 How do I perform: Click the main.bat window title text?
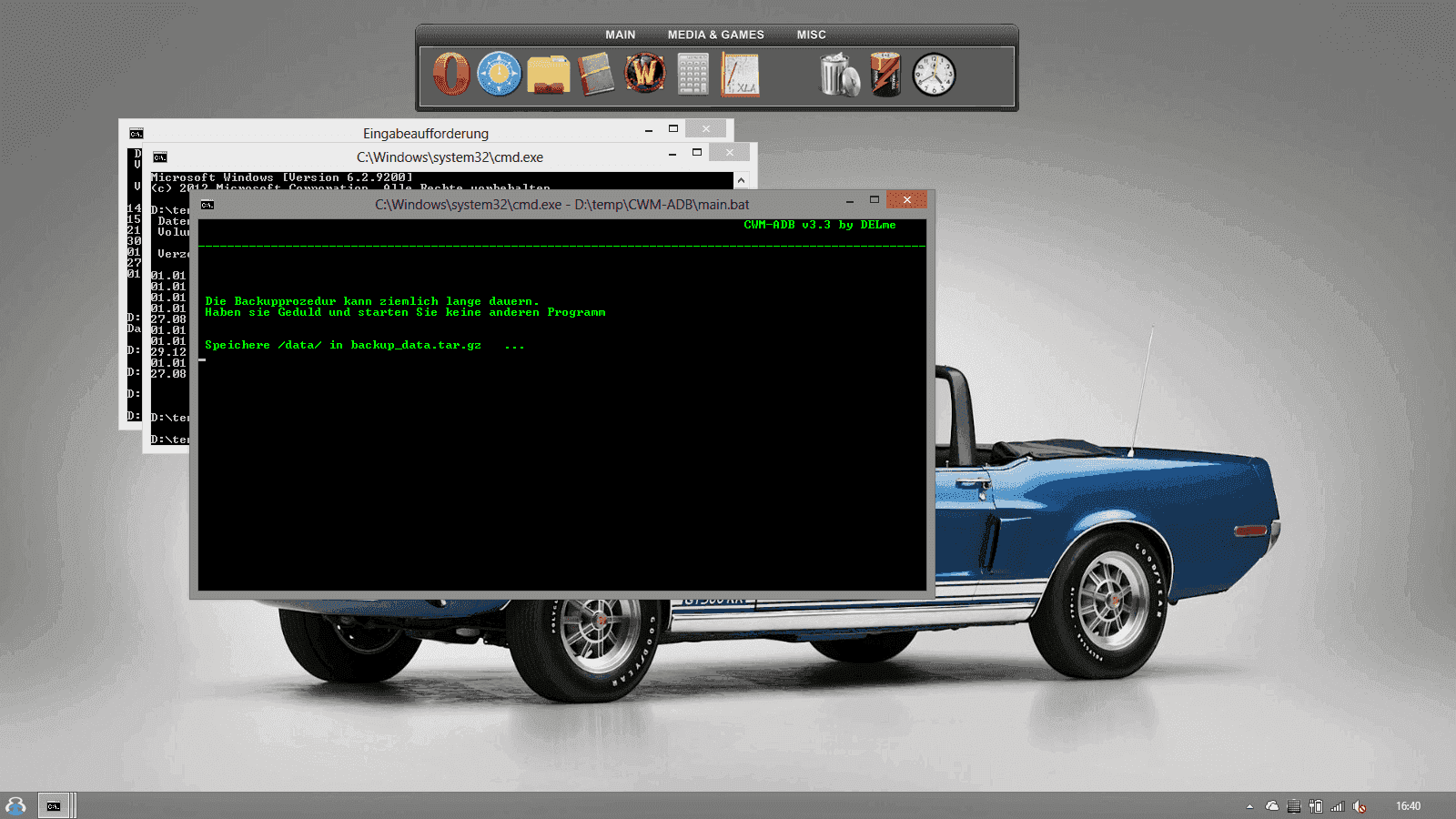(562, 205)
